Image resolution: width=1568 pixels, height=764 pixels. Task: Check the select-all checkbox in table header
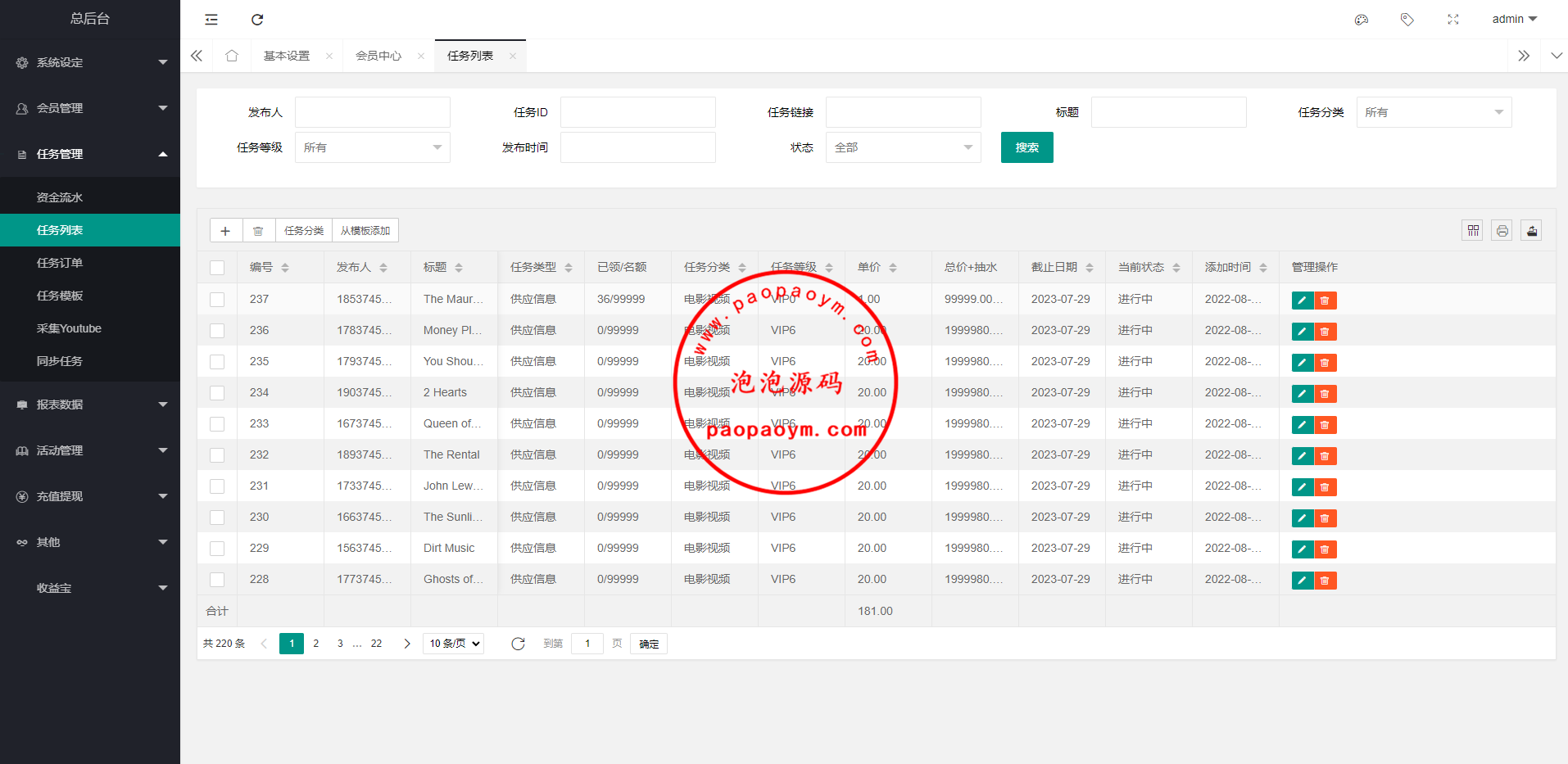tap(217, 268)
